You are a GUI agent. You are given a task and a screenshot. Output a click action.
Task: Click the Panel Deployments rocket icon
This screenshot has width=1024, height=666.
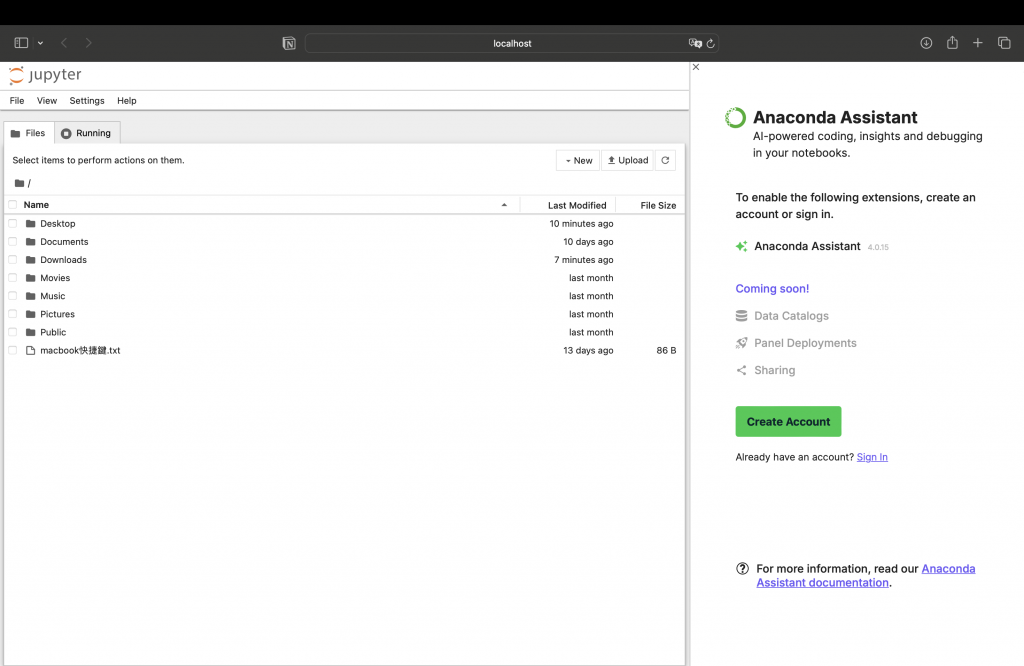pyautogui.click(x=741, y=343)
